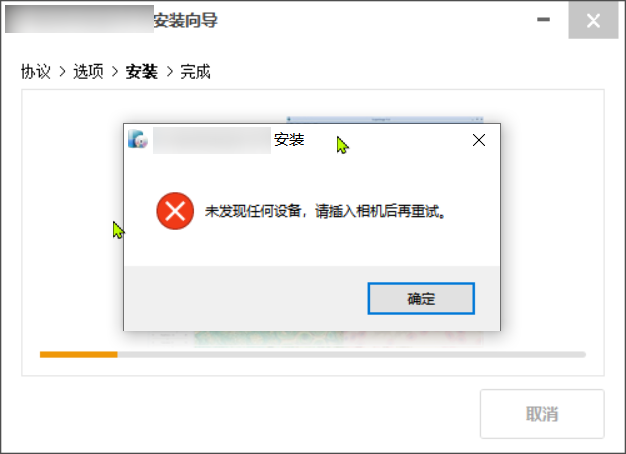Click the orange filled part of progress bar
Image resolution: width=626 pixels, height=454 pixels.
[79, 355]
